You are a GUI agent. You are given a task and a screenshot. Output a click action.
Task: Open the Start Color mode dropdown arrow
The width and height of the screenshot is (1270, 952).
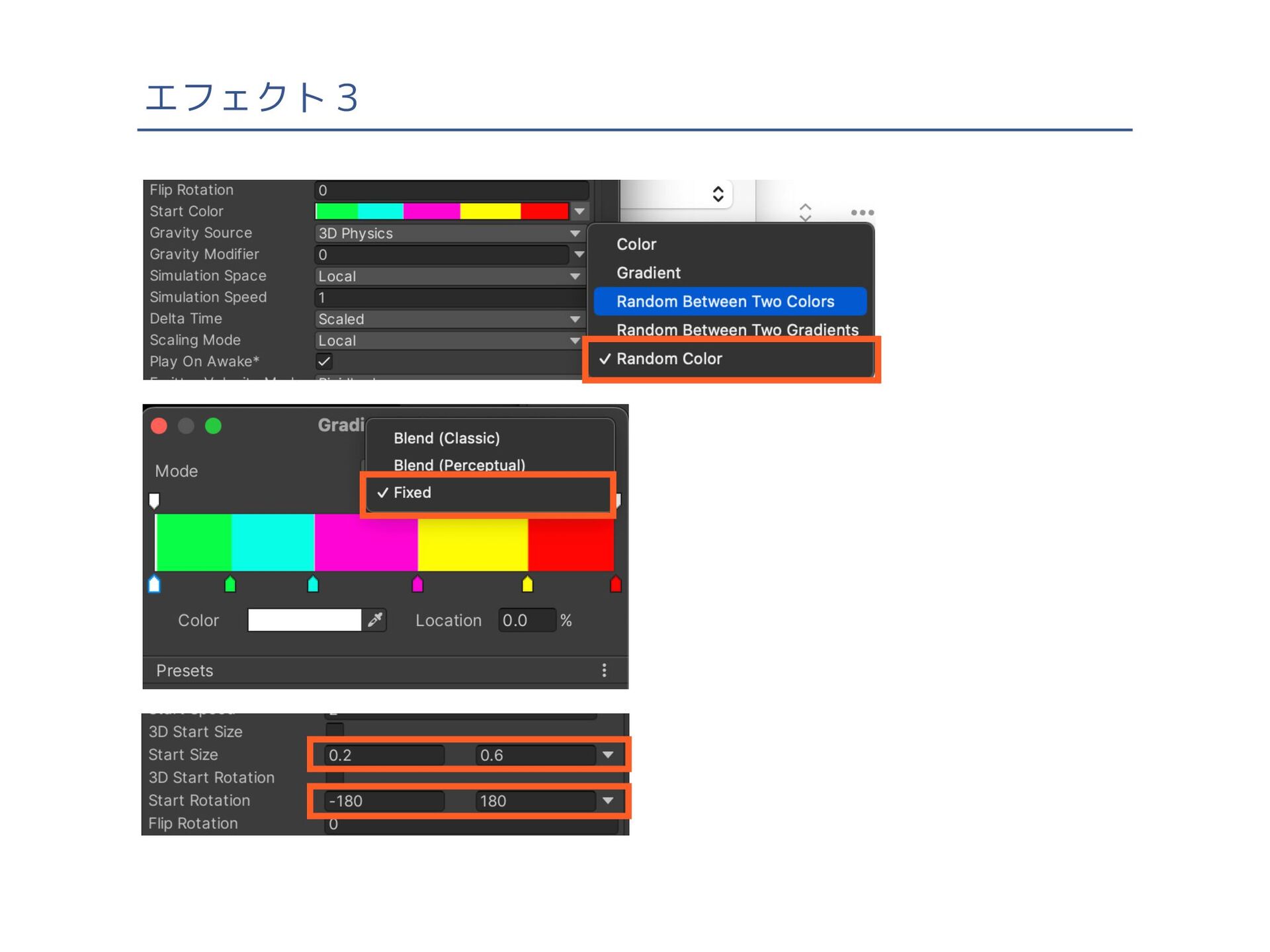click(579, 212)
